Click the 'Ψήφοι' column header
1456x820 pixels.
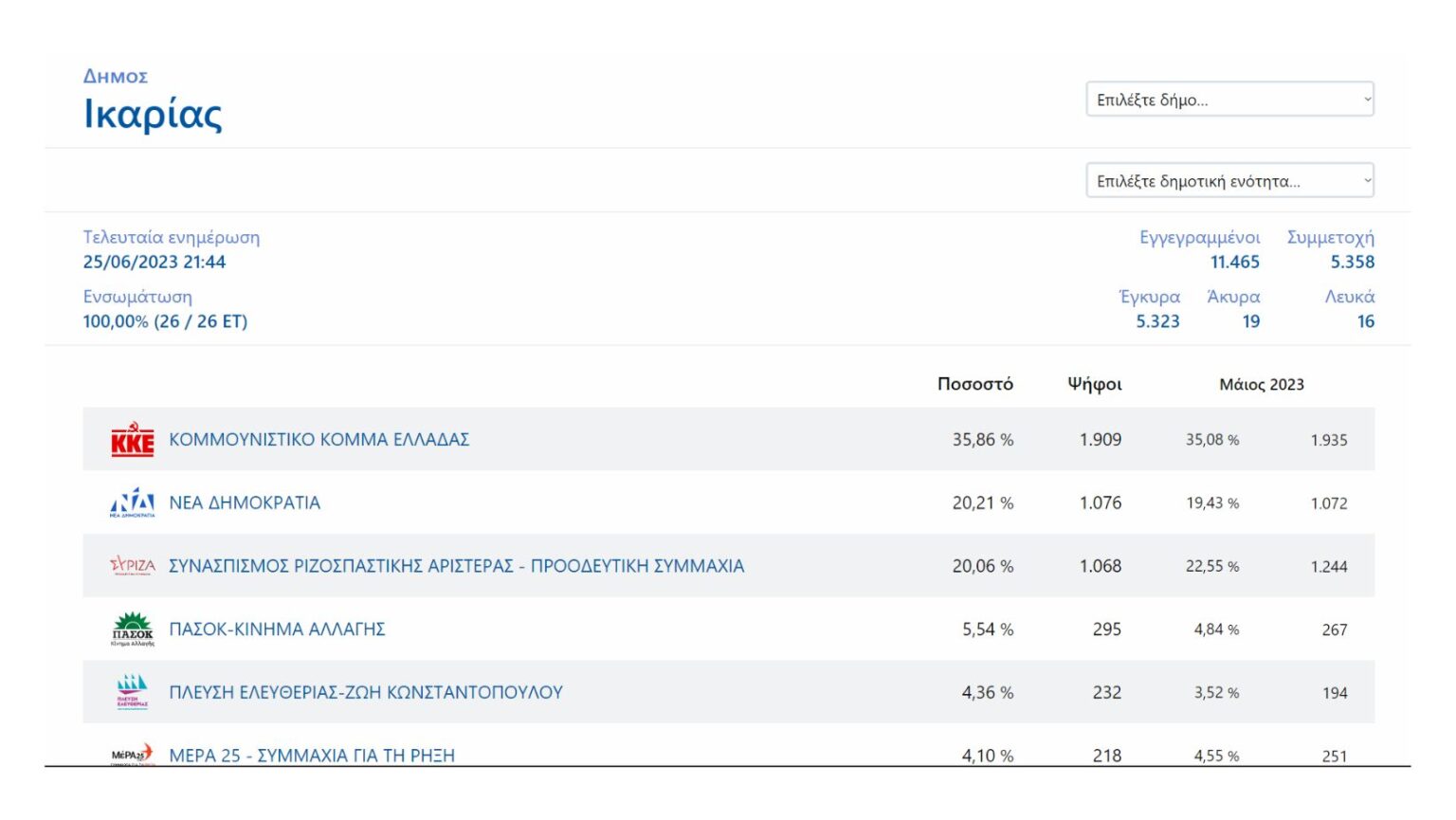[x=1095, y=384]
